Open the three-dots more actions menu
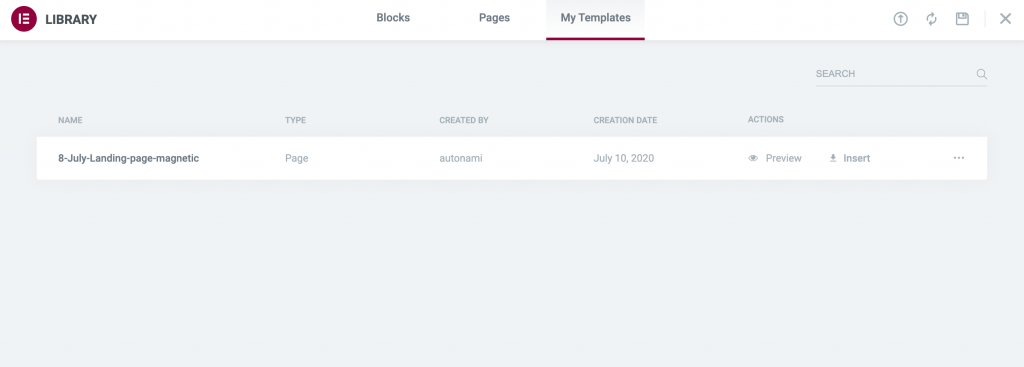This screenshot has height=367, width=1024. (959, 158)
